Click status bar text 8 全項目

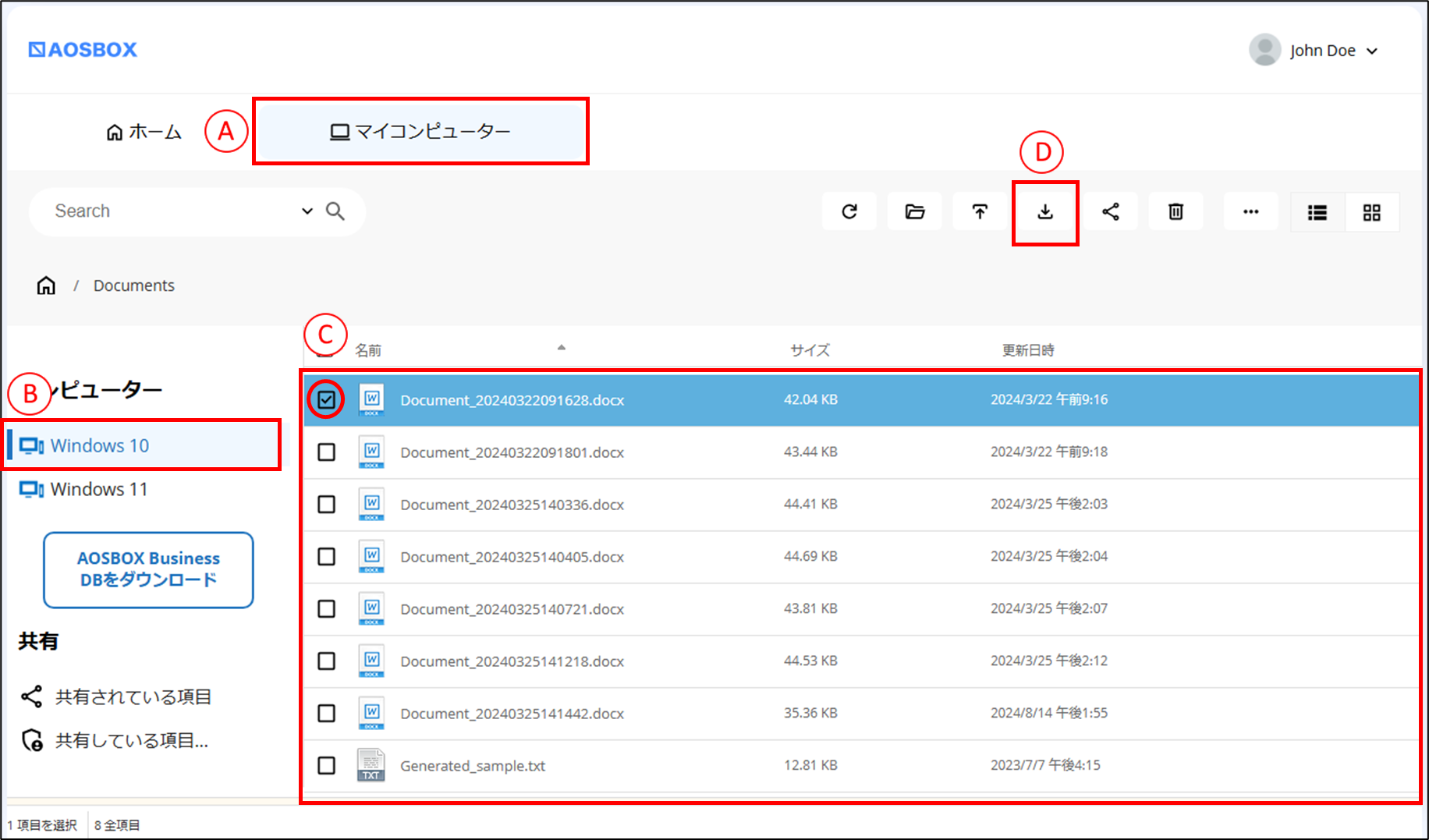pos(117,825)
